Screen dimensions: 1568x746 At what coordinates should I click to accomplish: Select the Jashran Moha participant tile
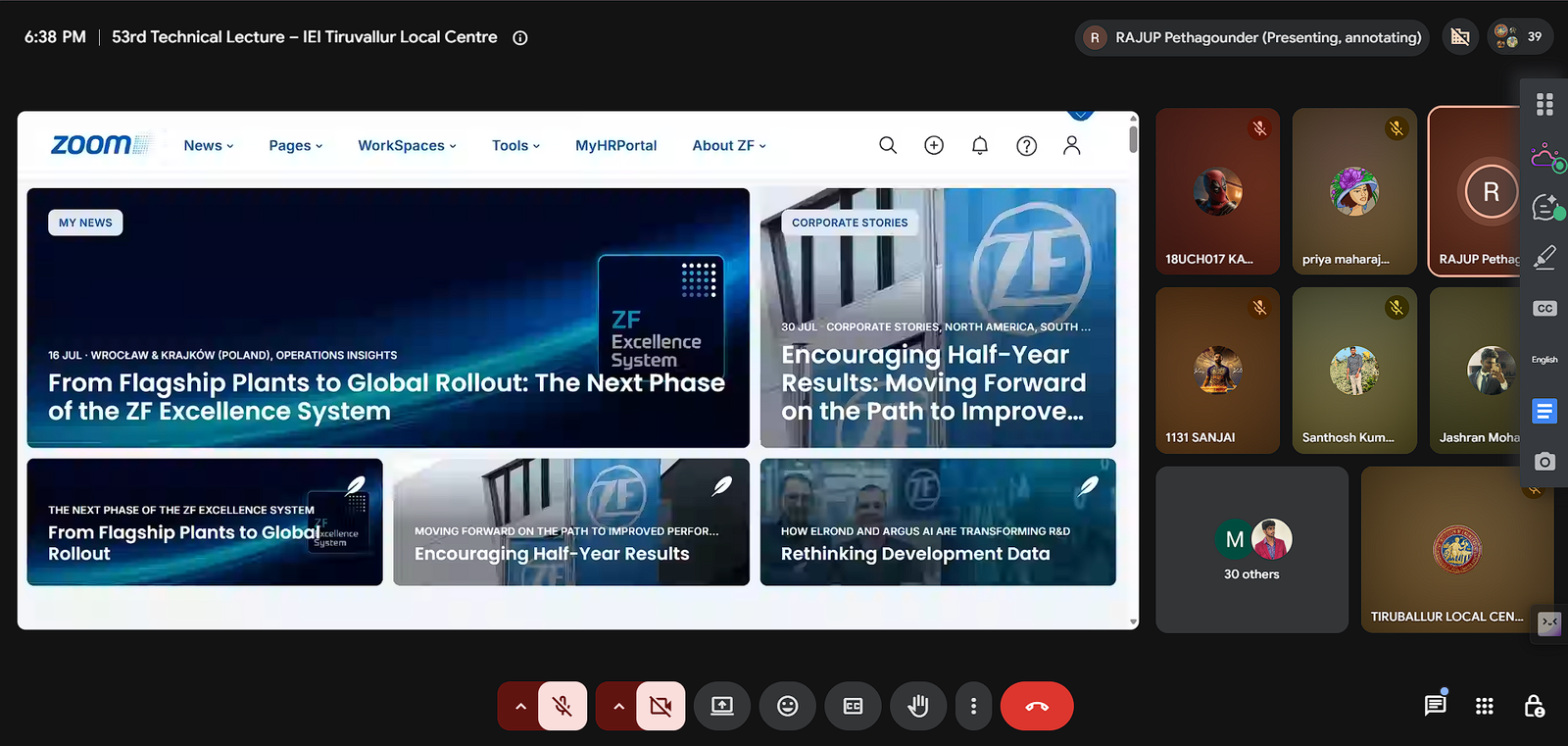coord(1475,370)
